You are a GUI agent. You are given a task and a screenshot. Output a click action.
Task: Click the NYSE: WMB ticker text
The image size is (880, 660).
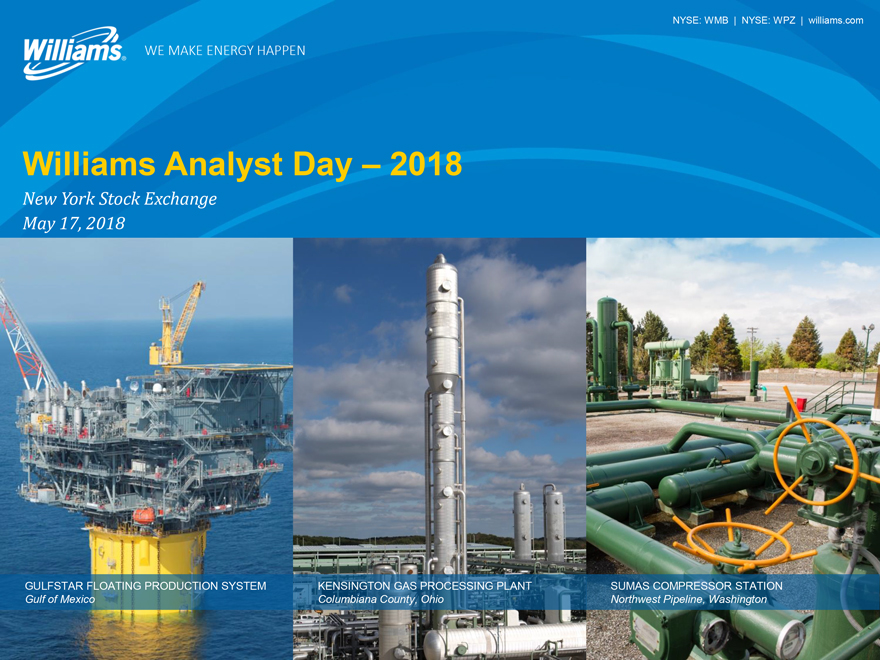700,20
